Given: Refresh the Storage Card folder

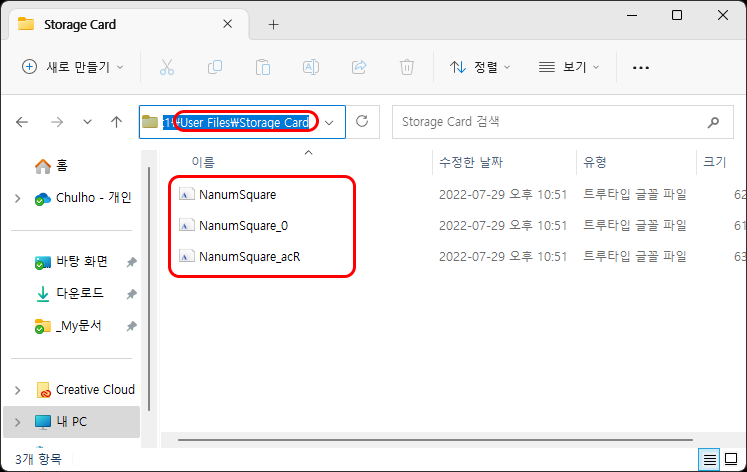Looking at the screenshot, I should pyautogui.click(x=362, y=121).
